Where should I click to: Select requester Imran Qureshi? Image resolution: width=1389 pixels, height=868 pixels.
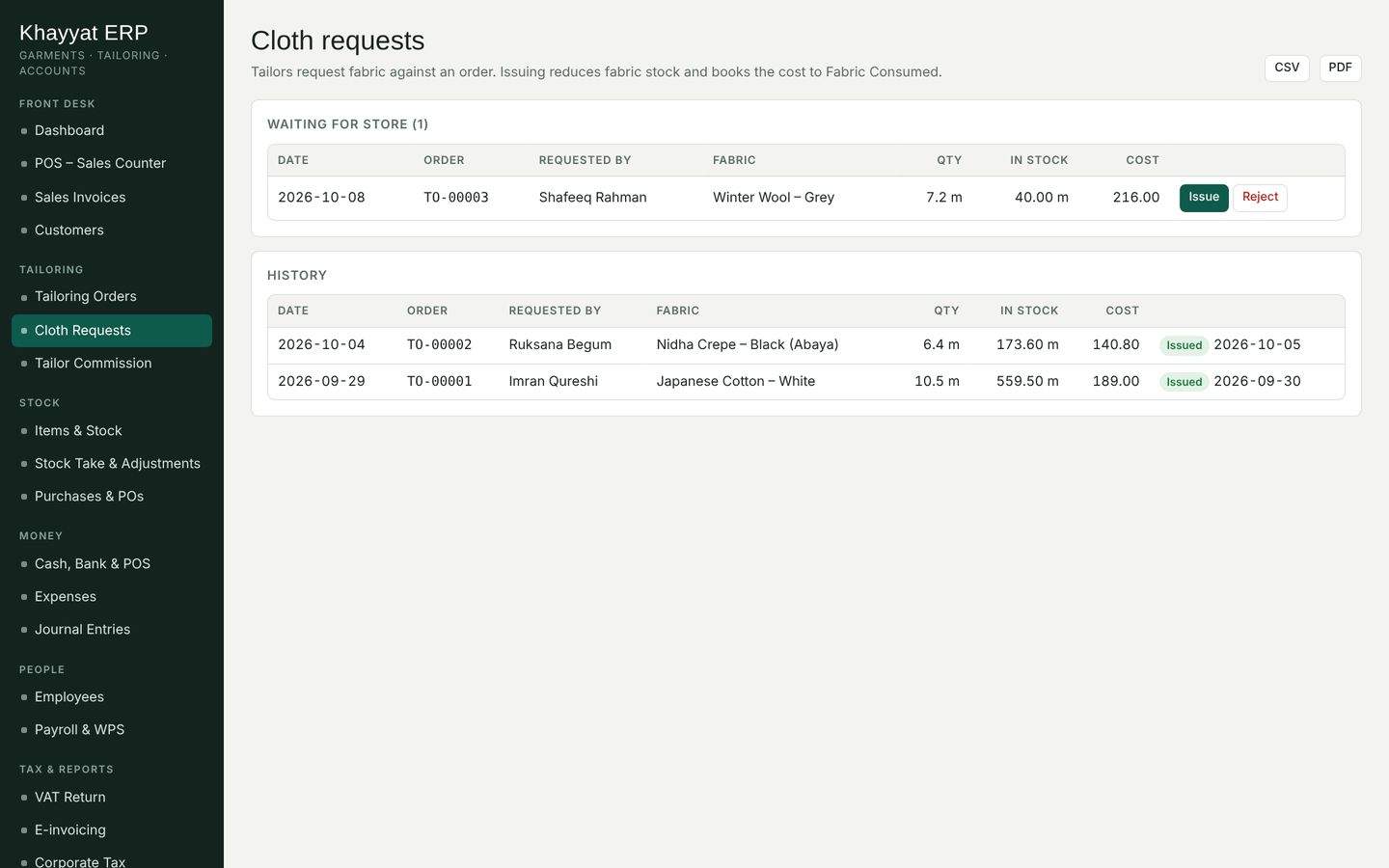554,382
